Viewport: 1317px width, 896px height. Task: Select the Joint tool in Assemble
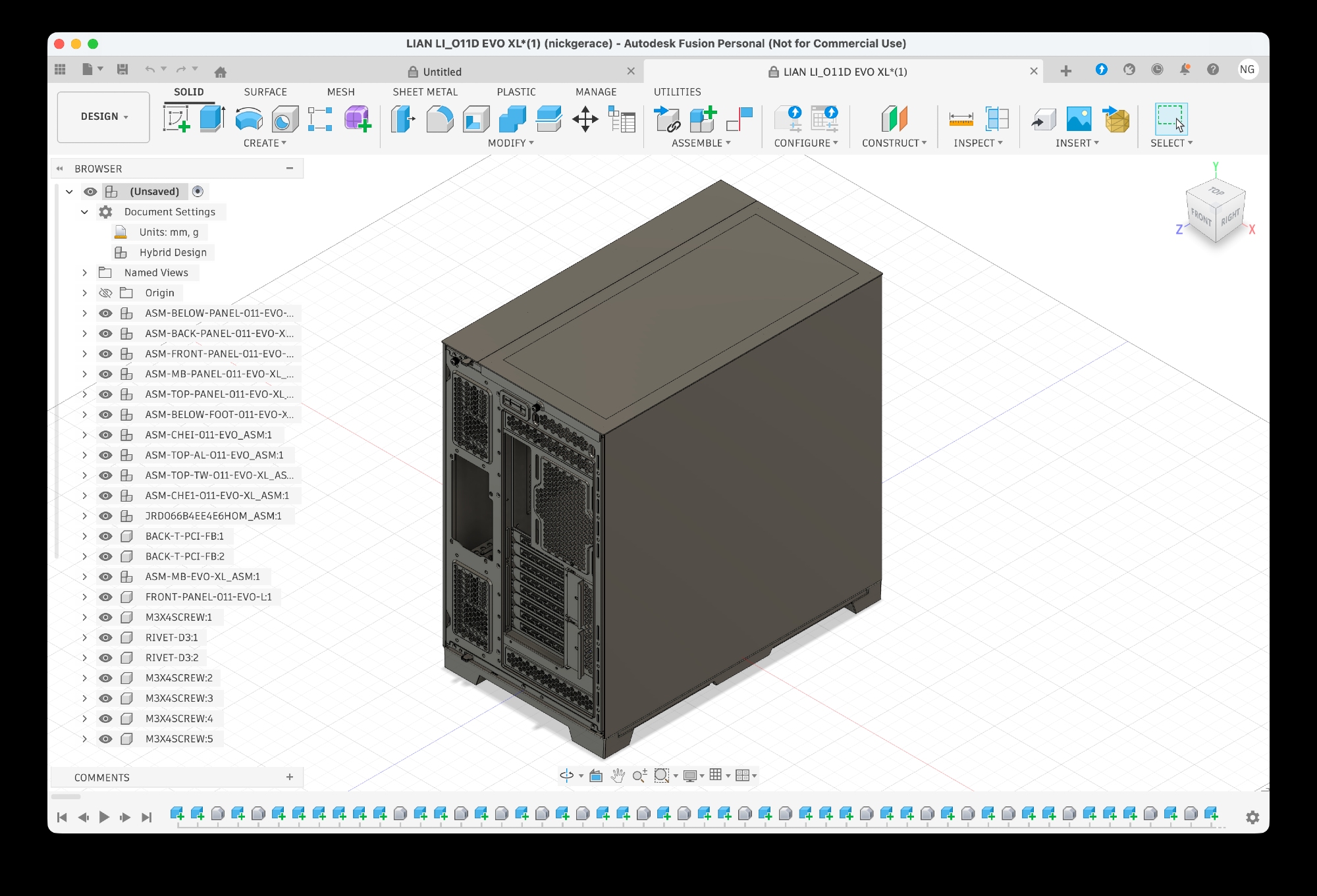739,119
